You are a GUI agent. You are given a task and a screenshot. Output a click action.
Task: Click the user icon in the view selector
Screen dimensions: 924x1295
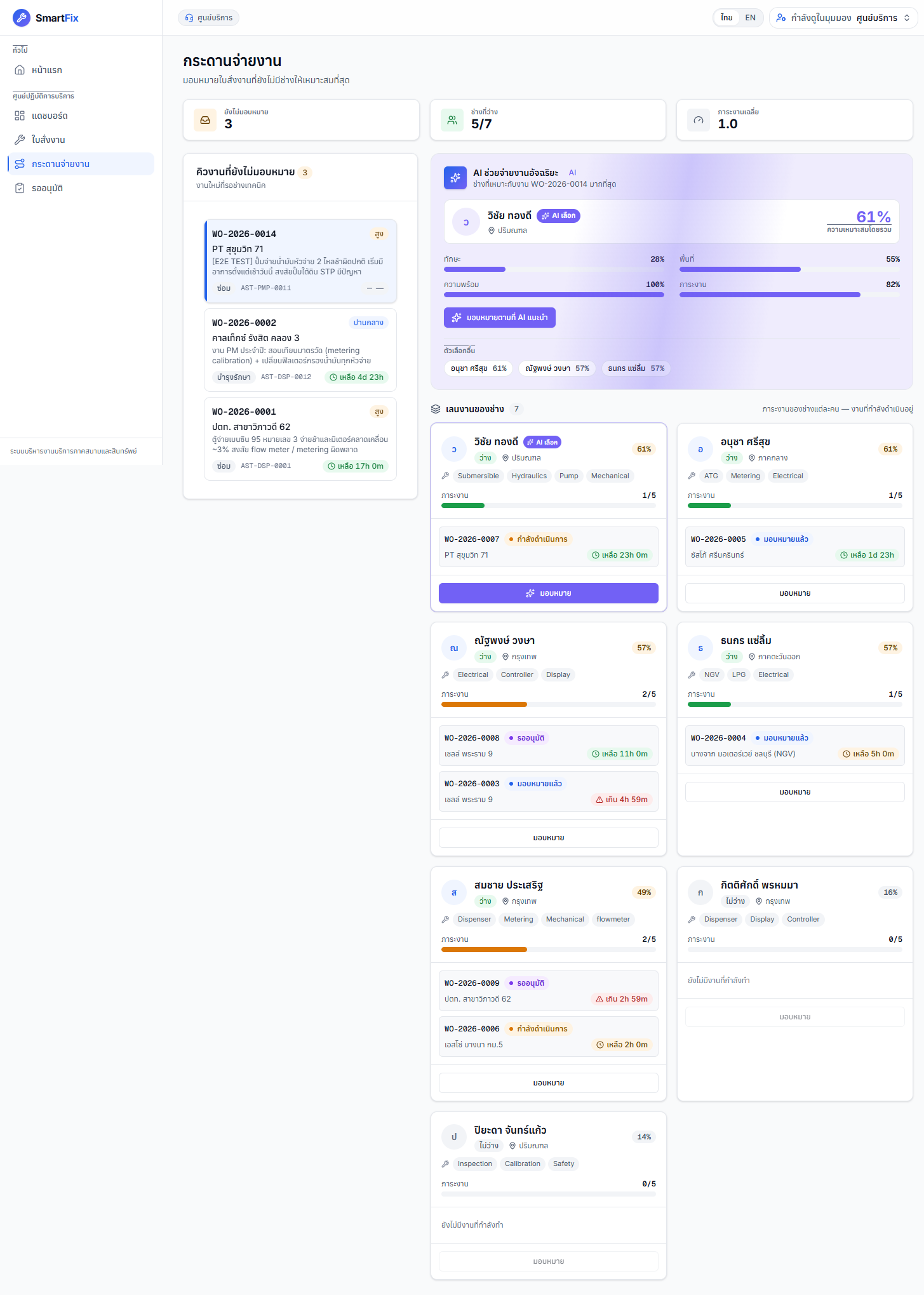(781, 18)
